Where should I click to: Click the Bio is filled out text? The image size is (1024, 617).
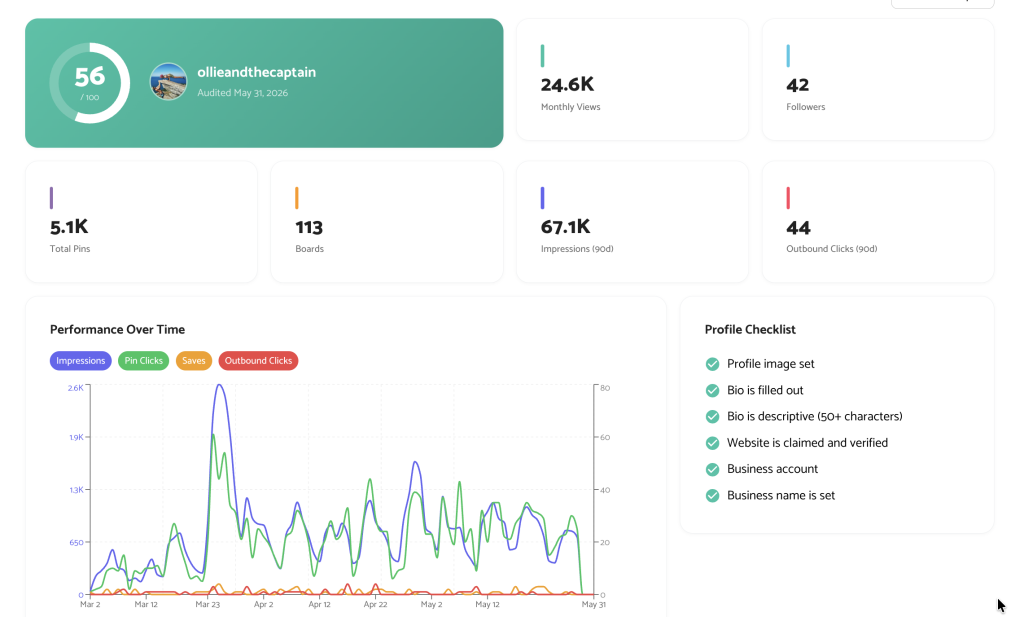coord(765,390)
